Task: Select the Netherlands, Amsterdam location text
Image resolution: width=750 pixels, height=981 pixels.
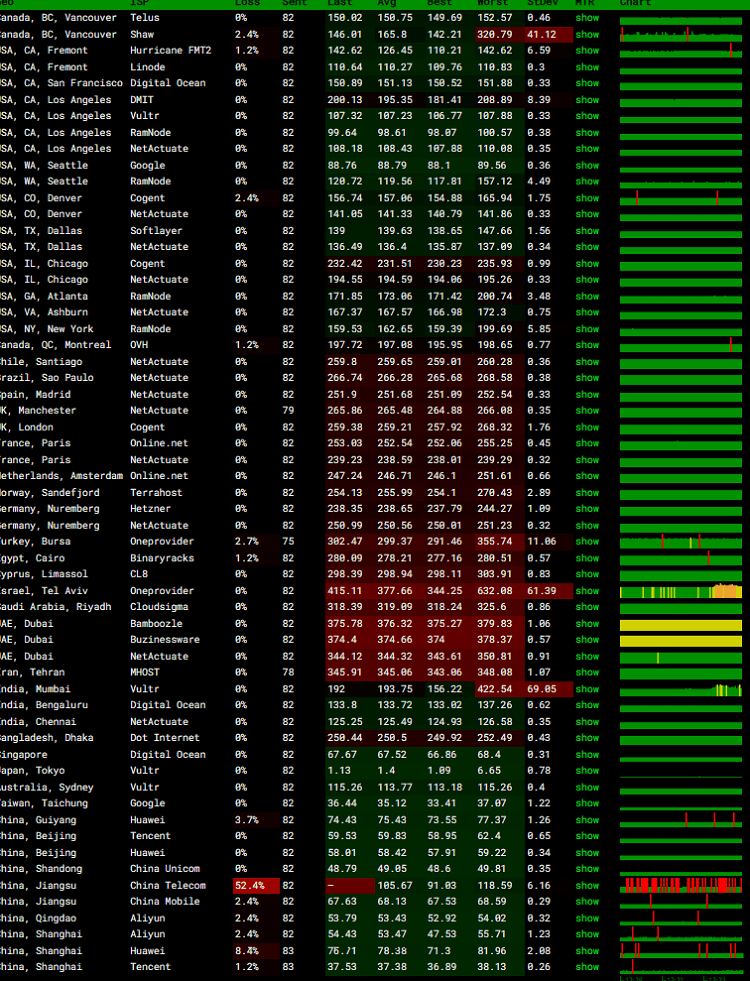Action: click(x=61, y=475)
